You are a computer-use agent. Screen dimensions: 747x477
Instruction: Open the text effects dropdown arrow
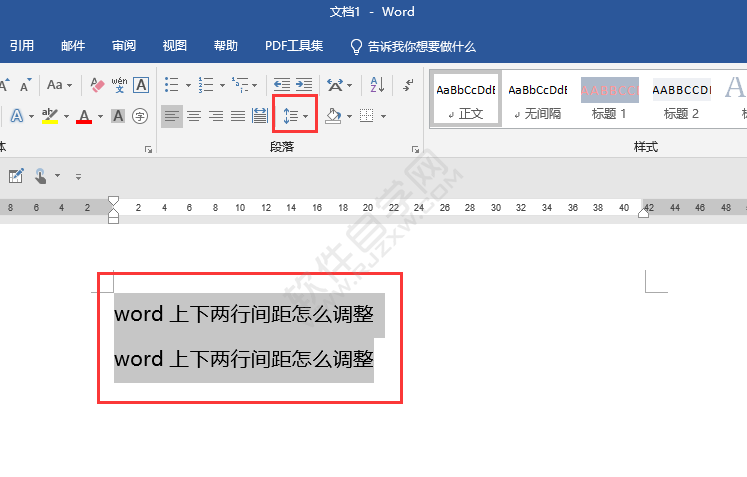point(31,116)
